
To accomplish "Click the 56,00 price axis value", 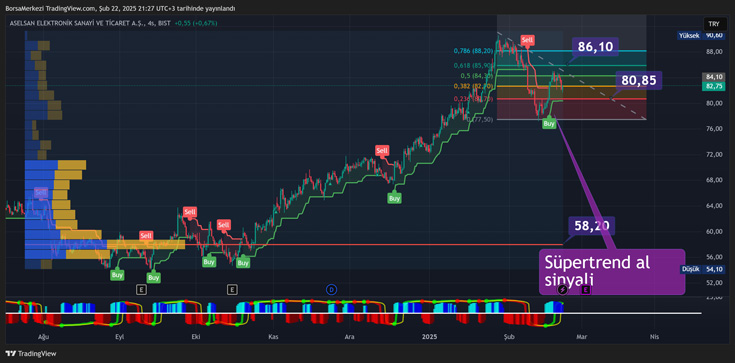I will [x=714, y=257].
